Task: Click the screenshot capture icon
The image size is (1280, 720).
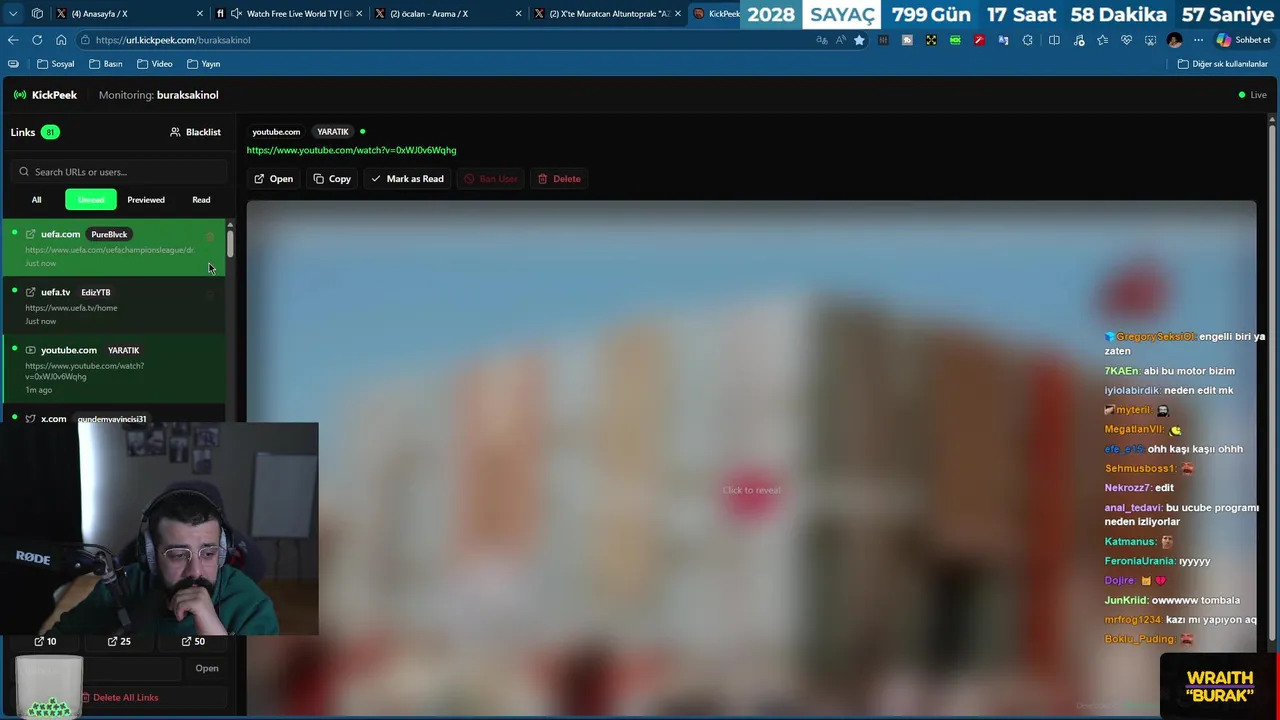Action: pos(1150,40)
